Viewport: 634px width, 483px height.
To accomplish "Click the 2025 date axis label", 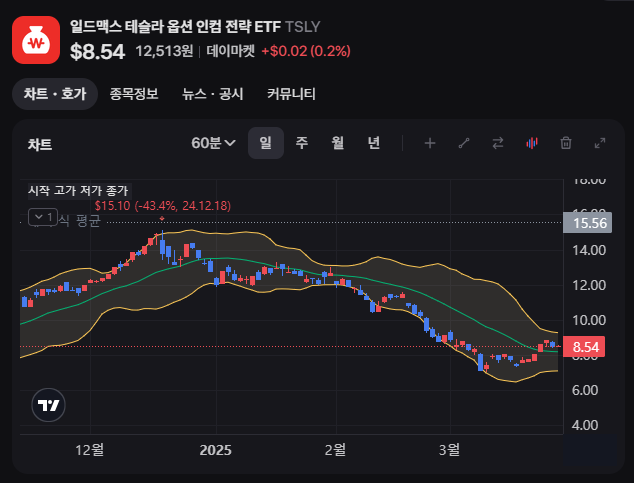I will pyautogui.click(x=216, y=450).
